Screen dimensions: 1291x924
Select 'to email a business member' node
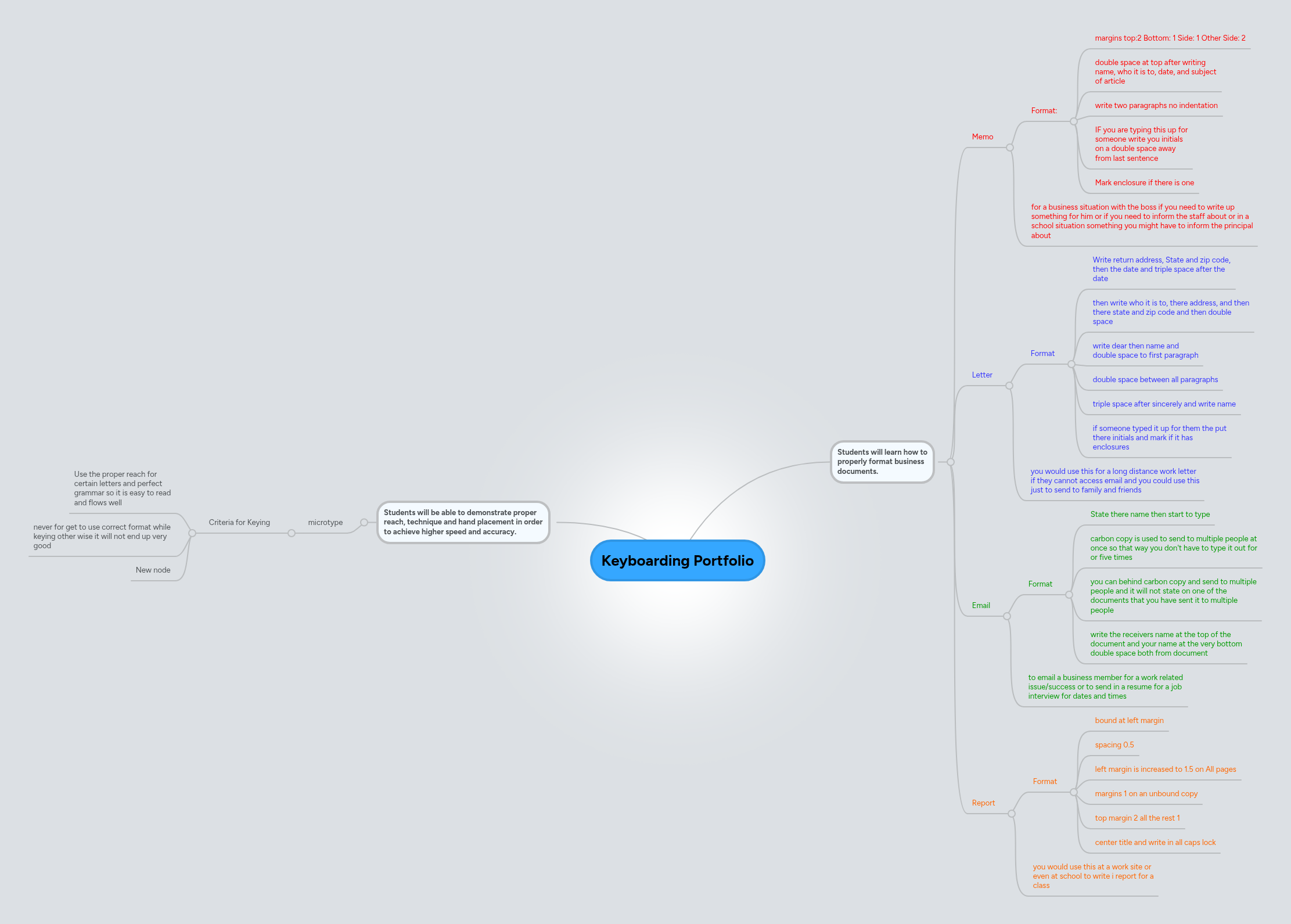click(1105, 687)
